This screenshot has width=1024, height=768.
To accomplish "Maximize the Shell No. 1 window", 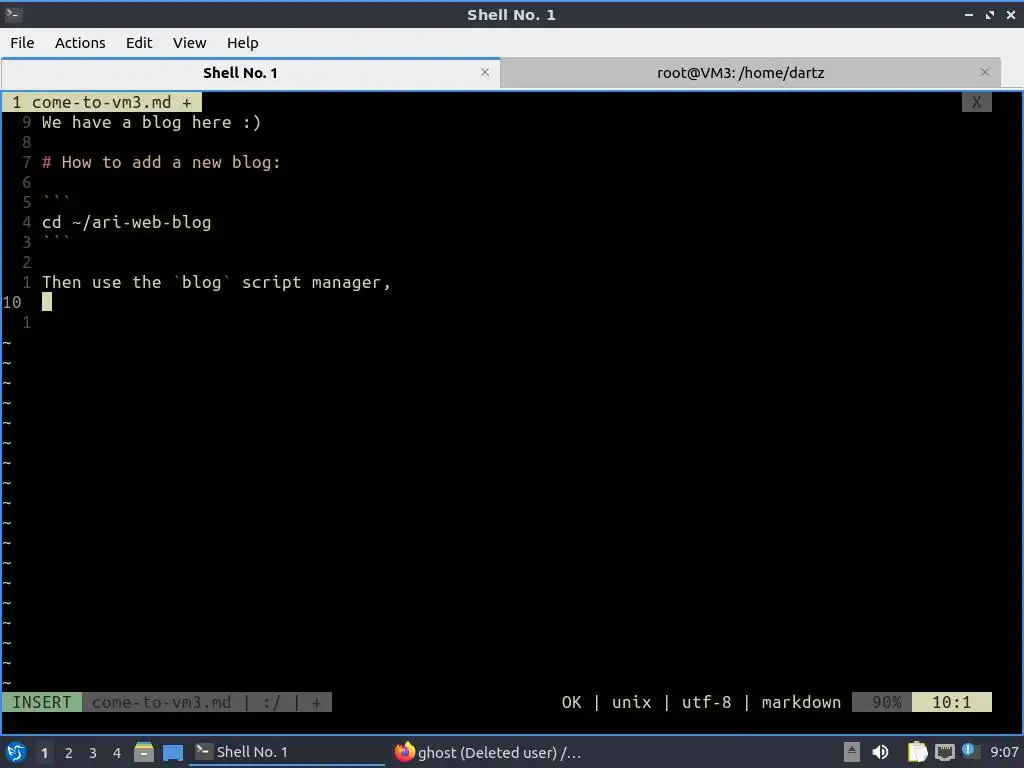I will (990, 14).
